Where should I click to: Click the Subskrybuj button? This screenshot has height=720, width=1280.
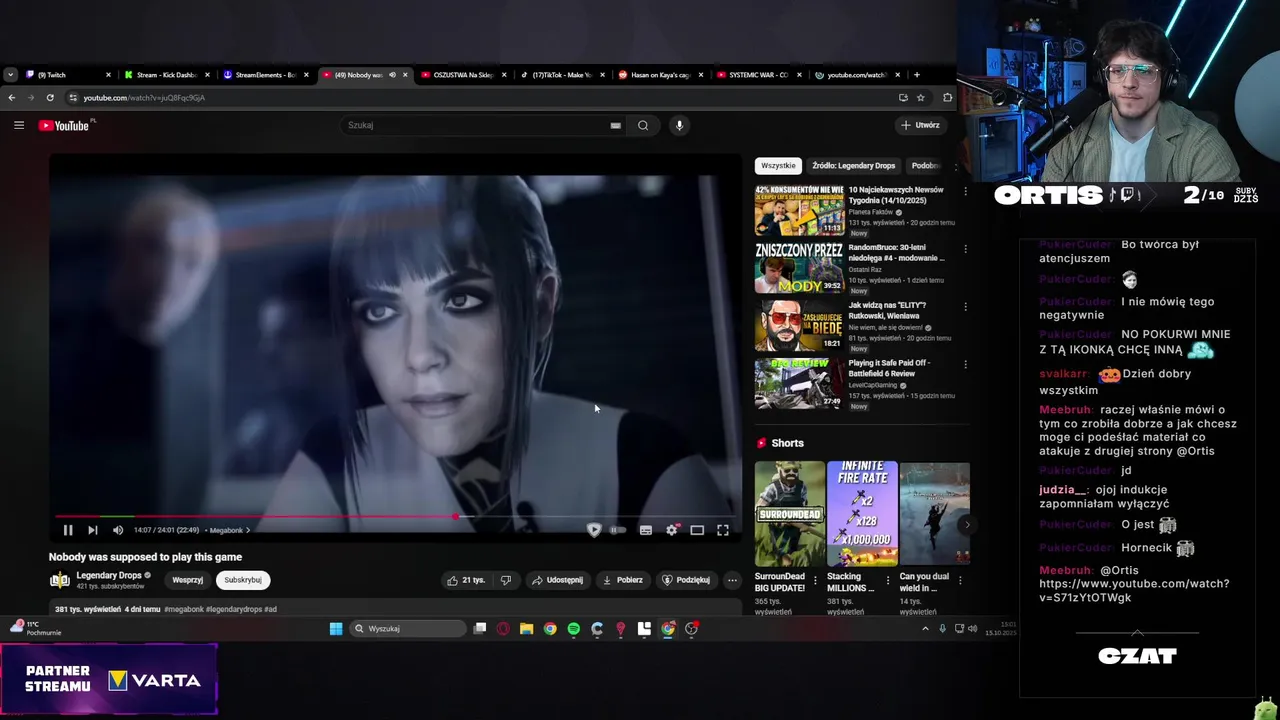243,580
